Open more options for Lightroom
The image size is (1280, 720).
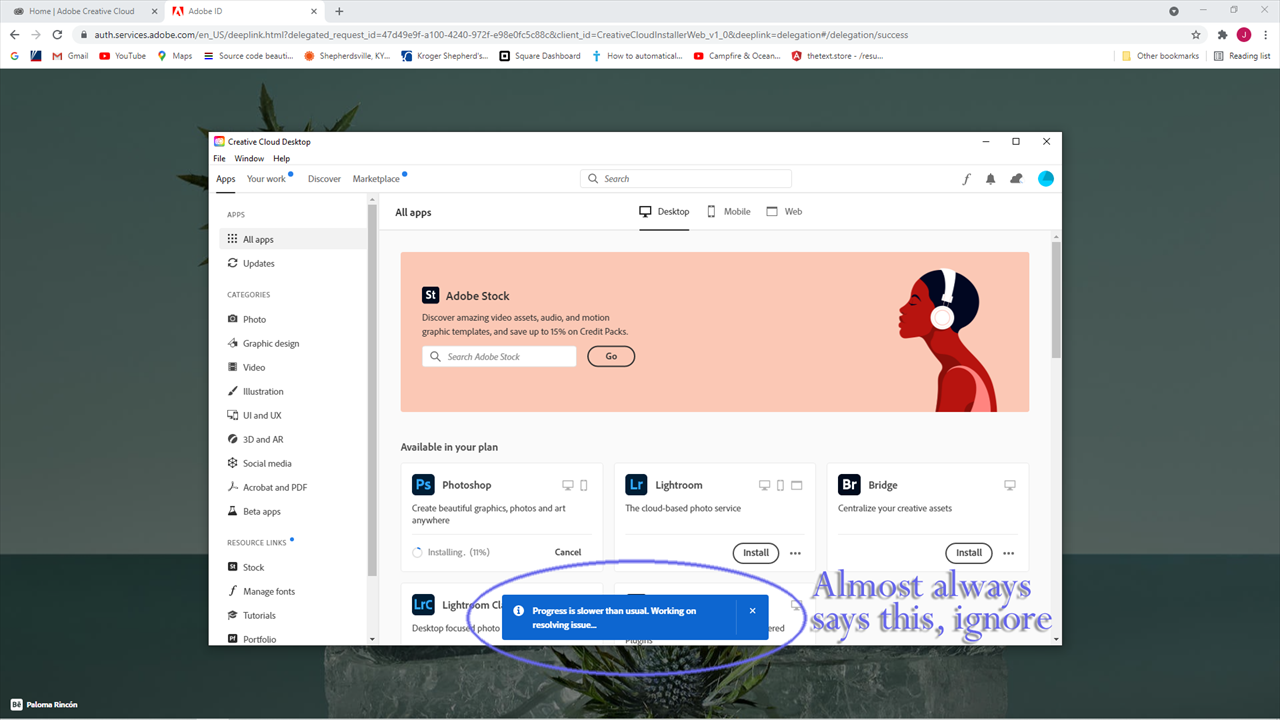point(795,553)
